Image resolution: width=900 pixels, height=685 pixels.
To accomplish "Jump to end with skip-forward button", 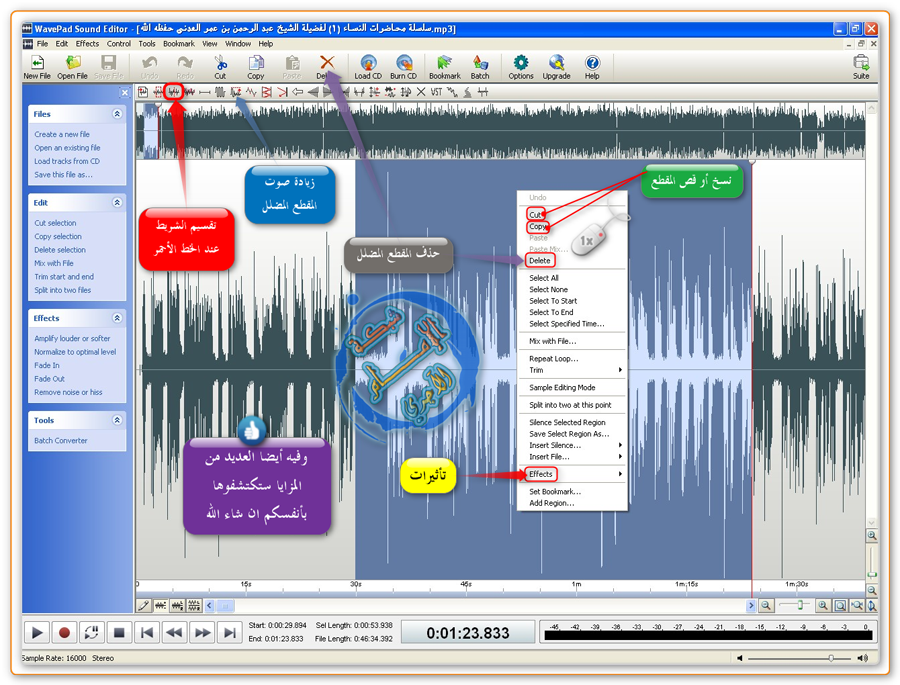I will tap(230, 633).
